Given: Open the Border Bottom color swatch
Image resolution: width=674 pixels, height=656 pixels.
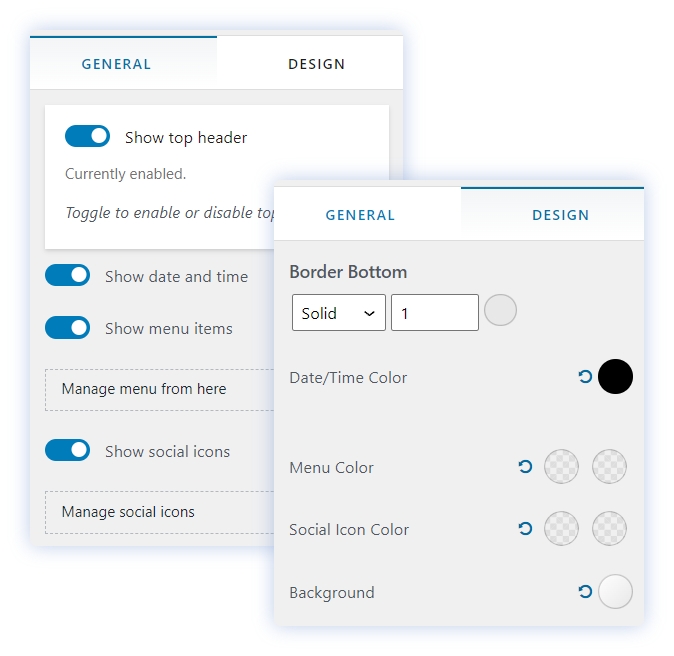Looking at the screenshot, I should [x=500, y=311].
